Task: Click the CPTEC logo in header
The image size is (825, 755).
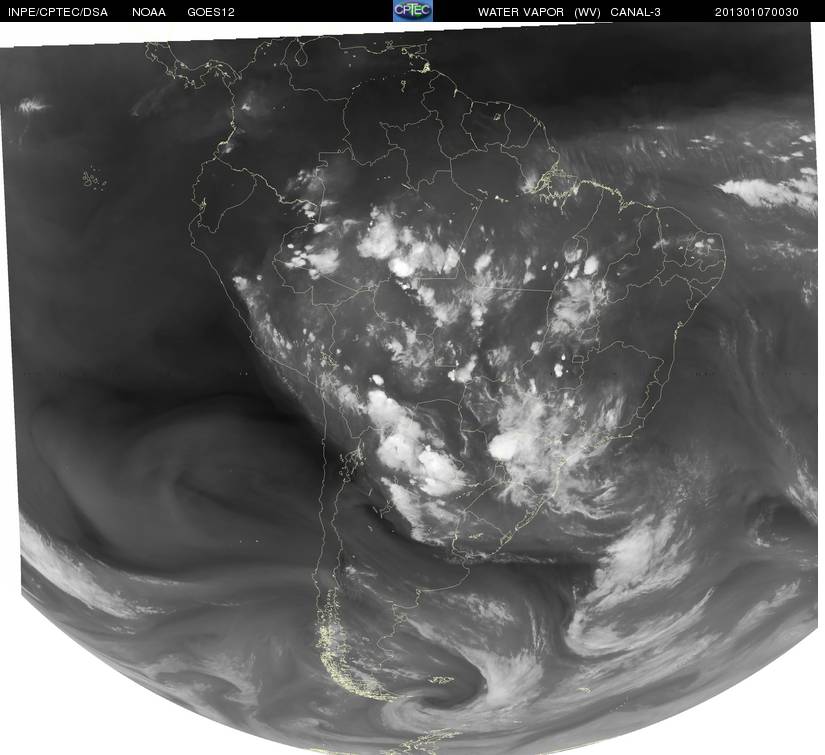Action: [413, 11]
